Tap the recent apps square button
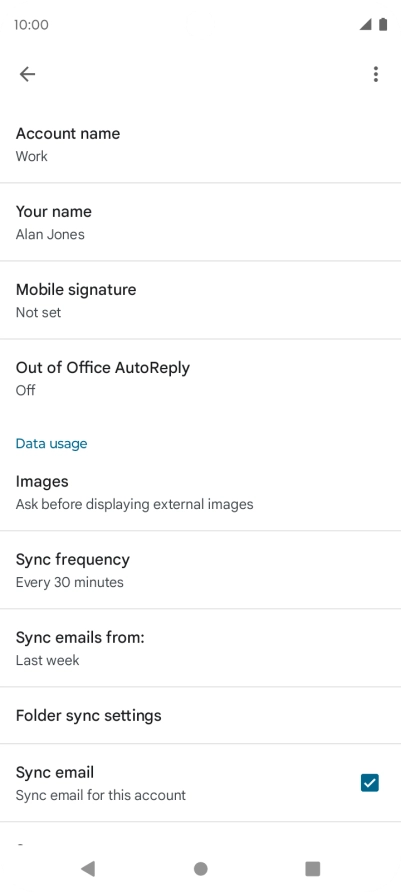This screenshot has height=892, width=401. coord(312,868)
